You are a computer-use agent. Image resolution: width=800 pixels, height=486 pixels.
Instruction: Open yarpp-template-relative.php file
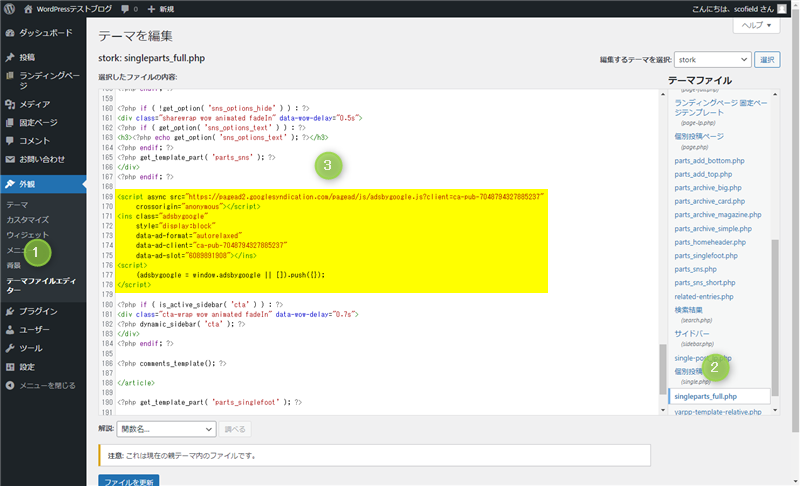[x=717, y=412]
